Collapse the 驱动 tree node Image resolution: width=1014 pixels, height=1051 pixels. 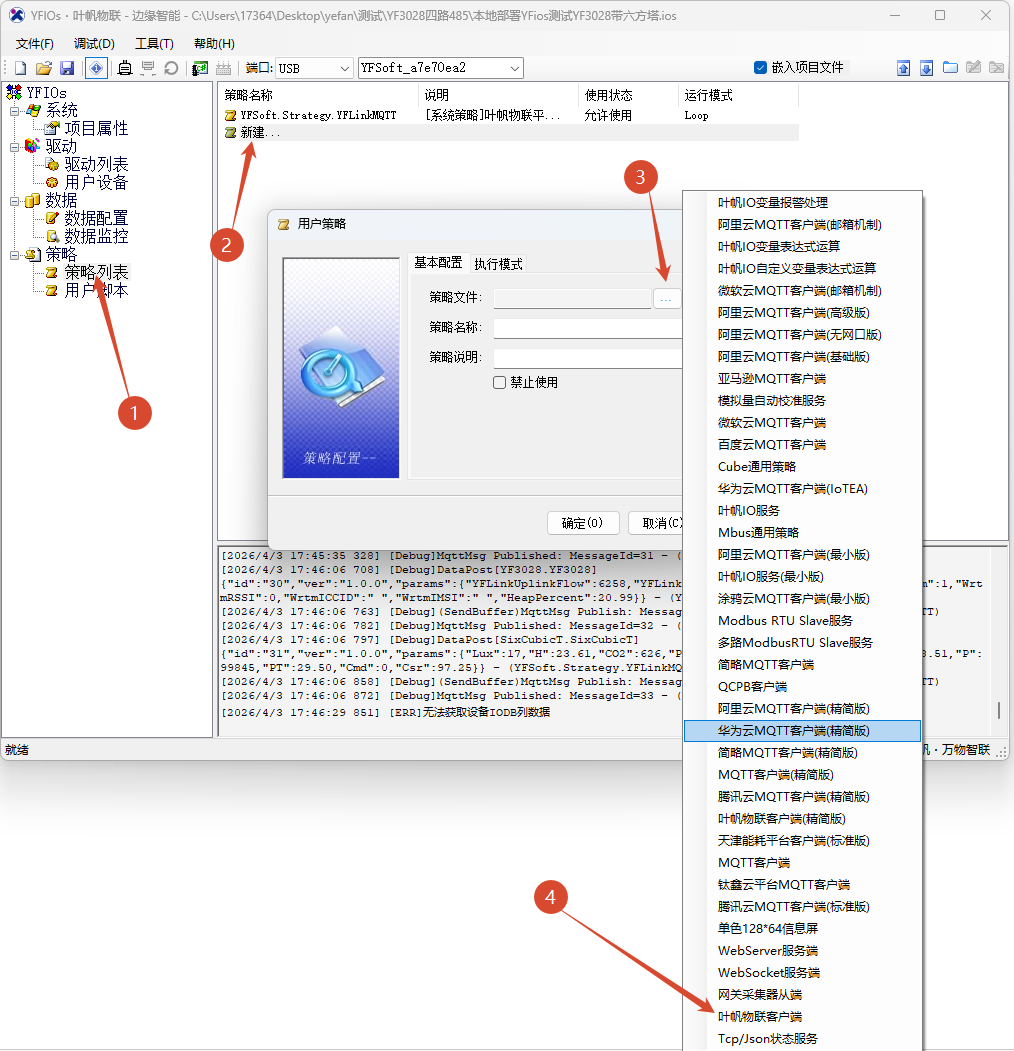click(x=15, y=146)
